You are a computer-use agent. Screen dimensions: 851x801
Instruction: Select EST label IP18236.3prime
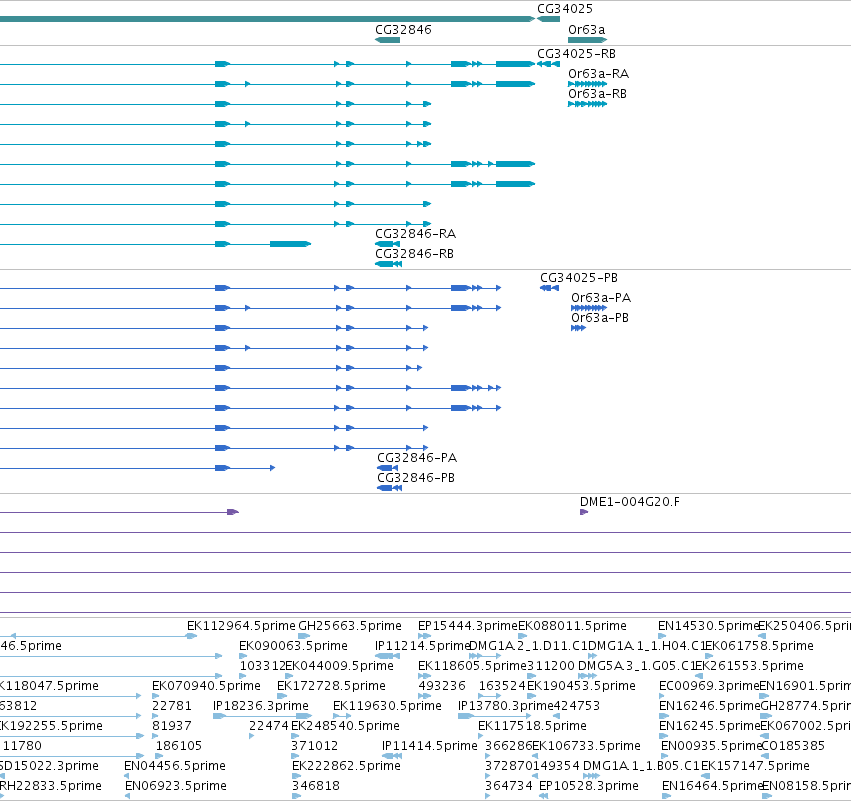tap(261, 706)
